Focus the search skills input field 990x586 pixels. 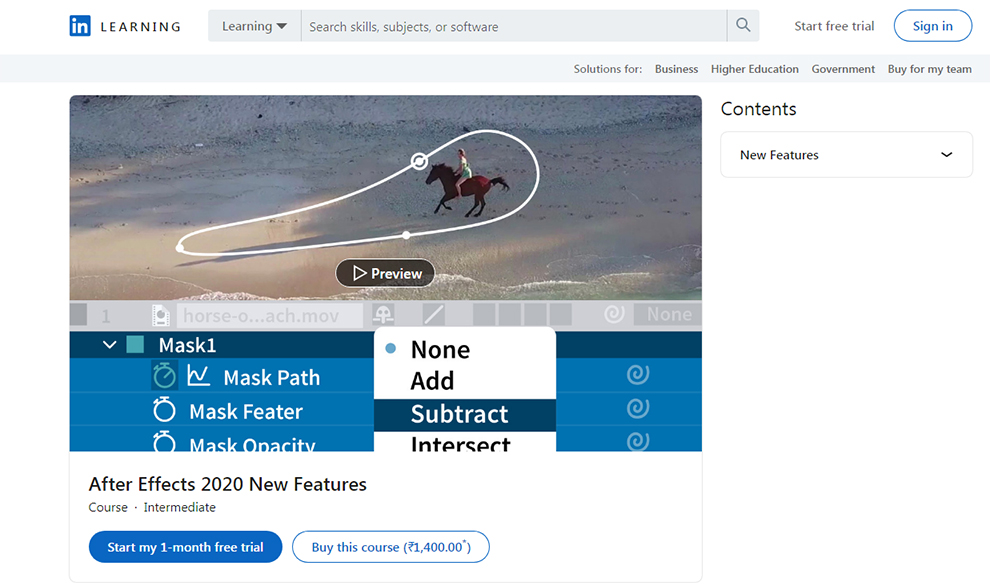[514, 26]
